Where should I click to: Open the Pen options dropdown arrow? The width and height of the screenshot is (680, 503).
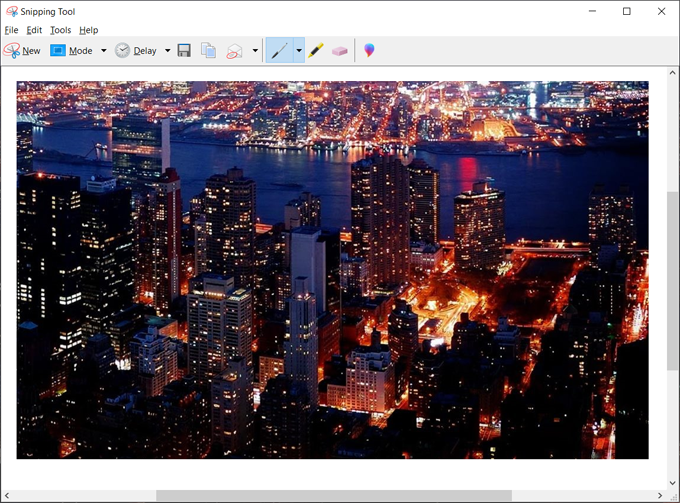point(298,51)
